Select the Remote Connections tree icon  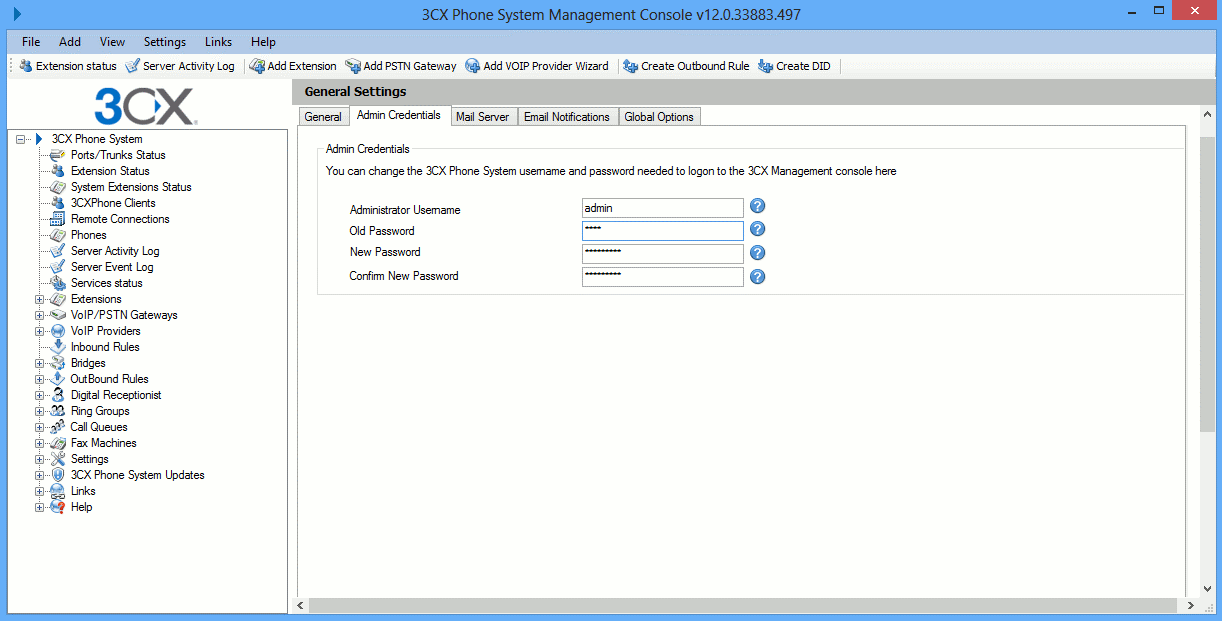pyautogui.click(x=58, y=219)
